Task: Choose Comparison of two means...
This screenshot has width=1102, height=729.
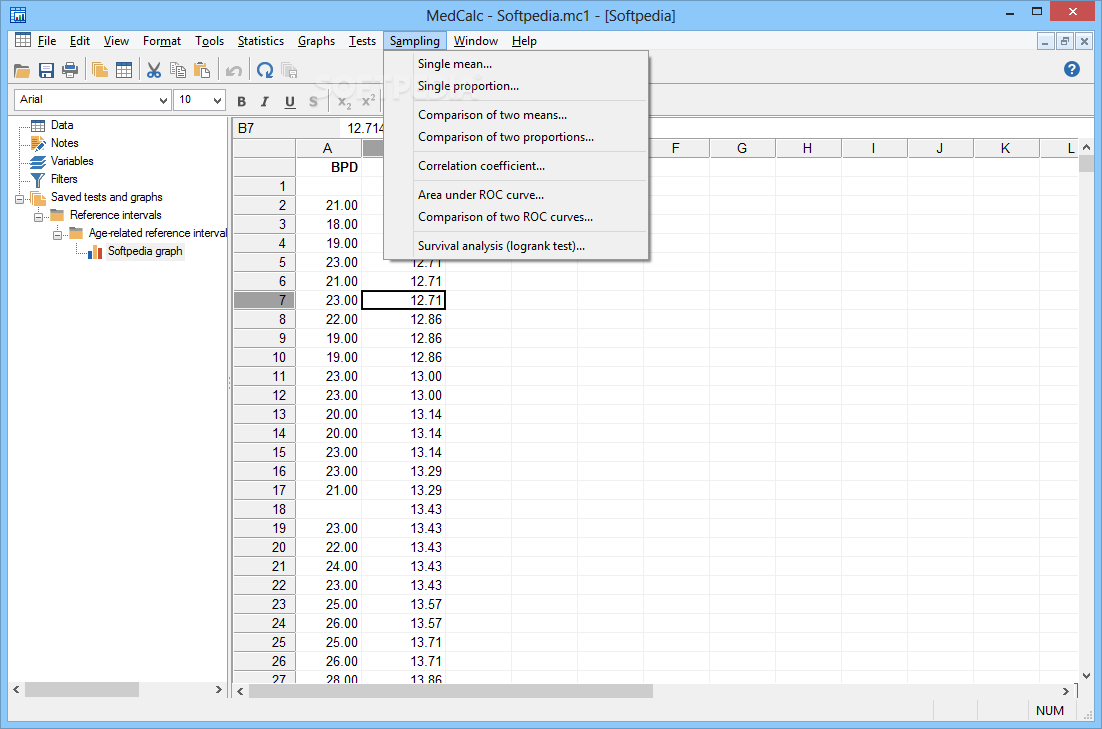Action: point(516,115)
